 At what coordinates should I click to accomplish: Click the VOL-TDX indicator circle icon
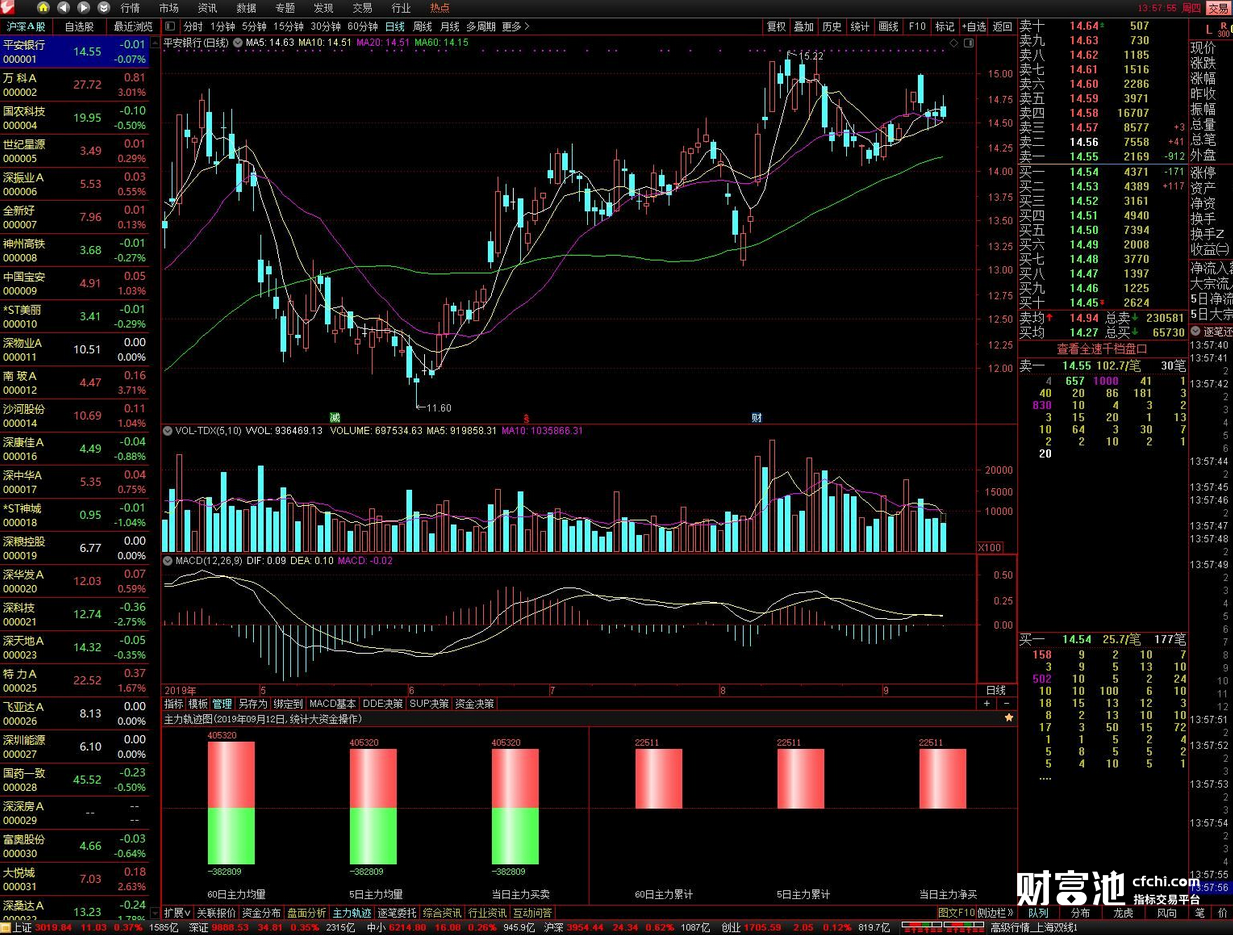click(168, 431)
